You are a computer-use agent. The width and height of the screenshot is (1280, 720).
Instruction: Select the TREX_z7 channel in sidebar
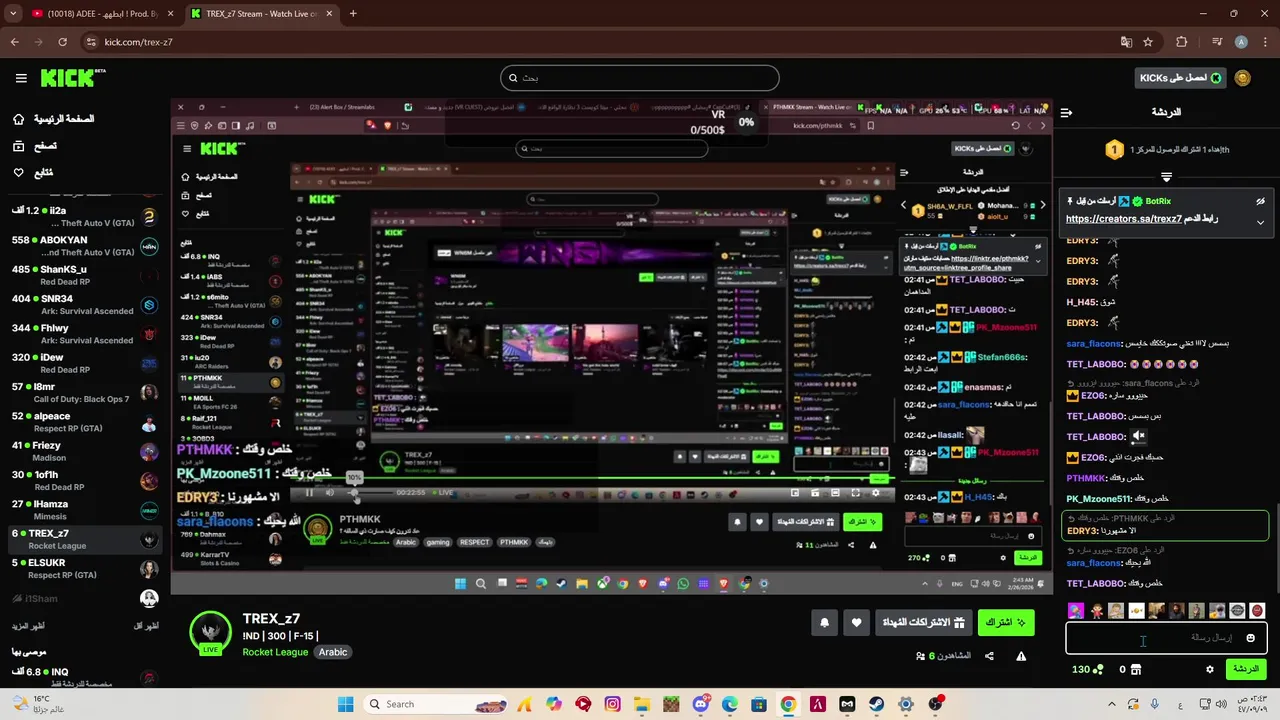(x=83, y=539)
